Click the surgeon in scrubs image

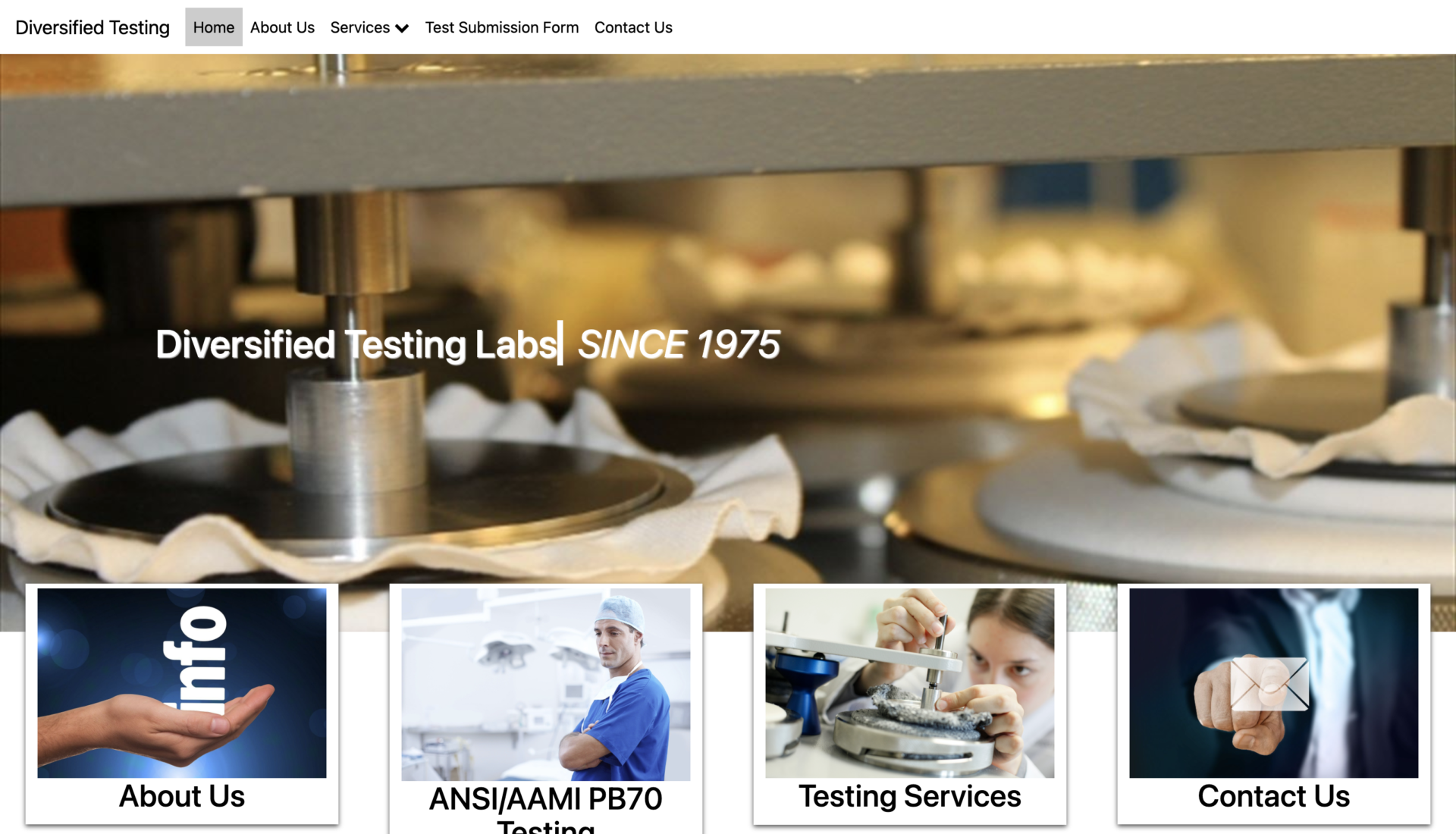click(546, 685)
